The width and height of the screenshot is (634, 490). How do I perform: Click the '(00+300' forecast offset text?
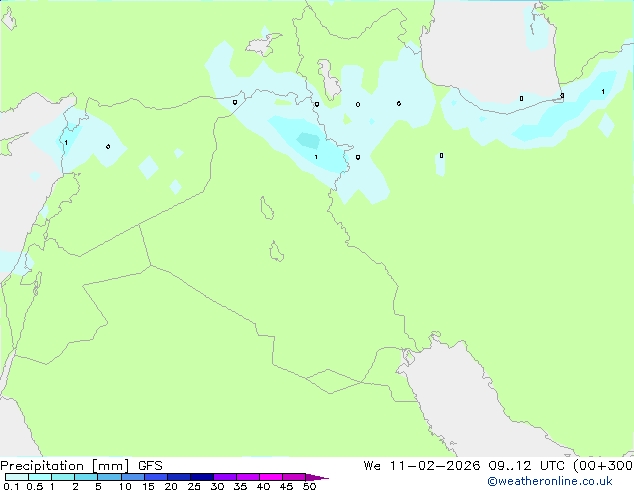pyautogui.click(x=603, y=466)
